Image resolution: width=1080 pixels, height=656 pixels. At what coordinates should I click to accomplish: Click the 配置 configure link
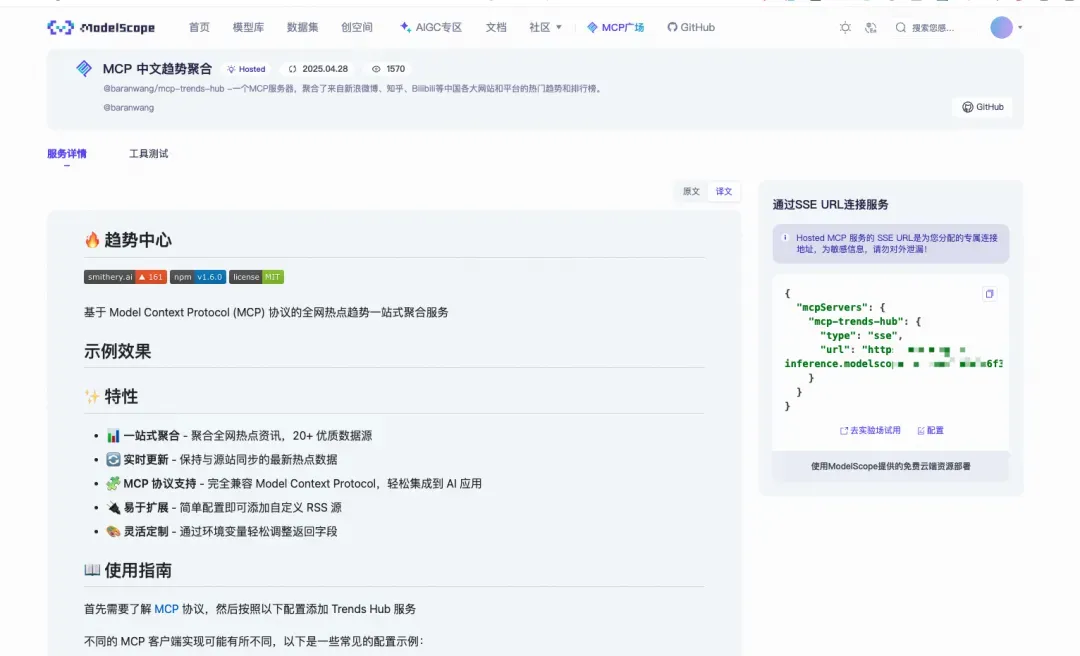[x=931, y=430]
